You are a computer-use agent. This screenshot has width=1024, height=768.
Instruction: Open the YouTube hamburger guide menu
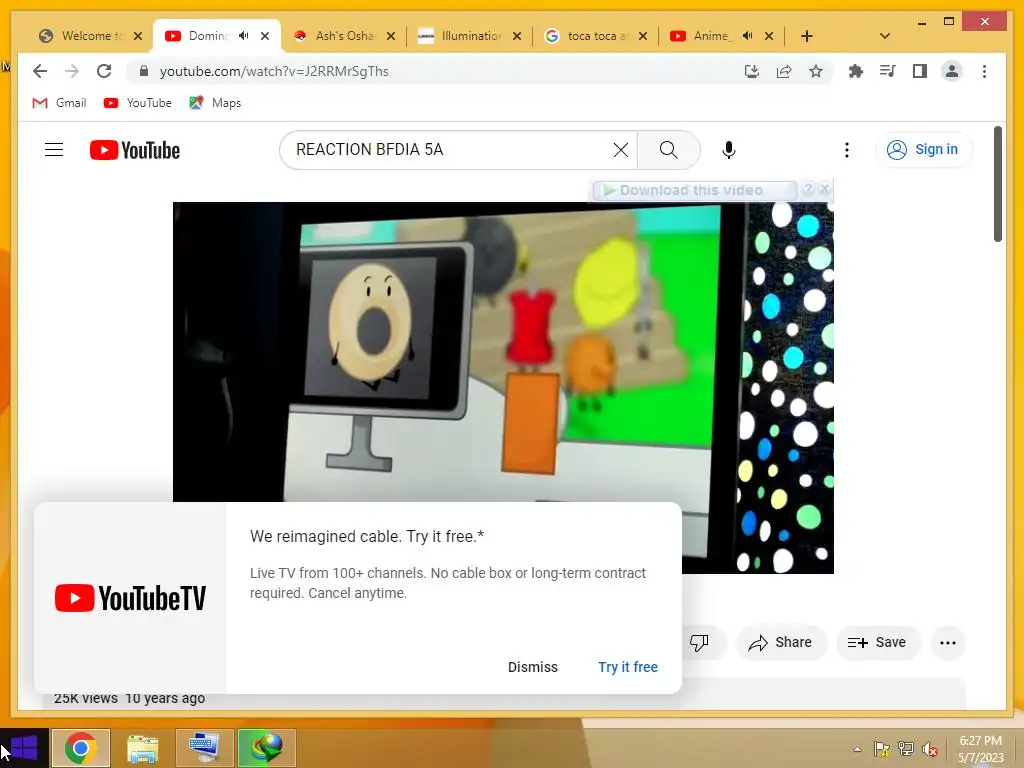pos(54,150)
